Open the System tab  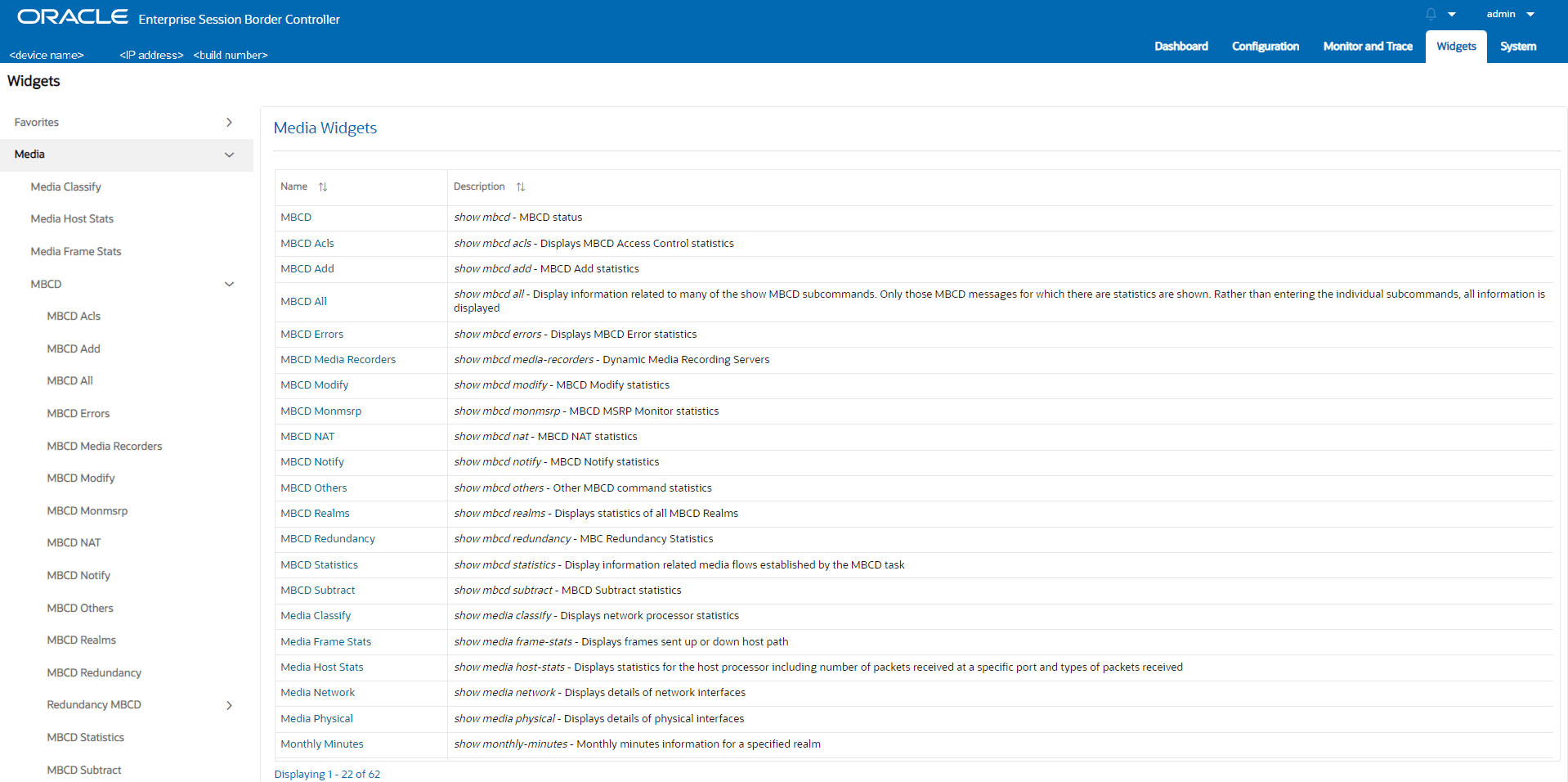pyautogui.click(x=1517, y=47)
